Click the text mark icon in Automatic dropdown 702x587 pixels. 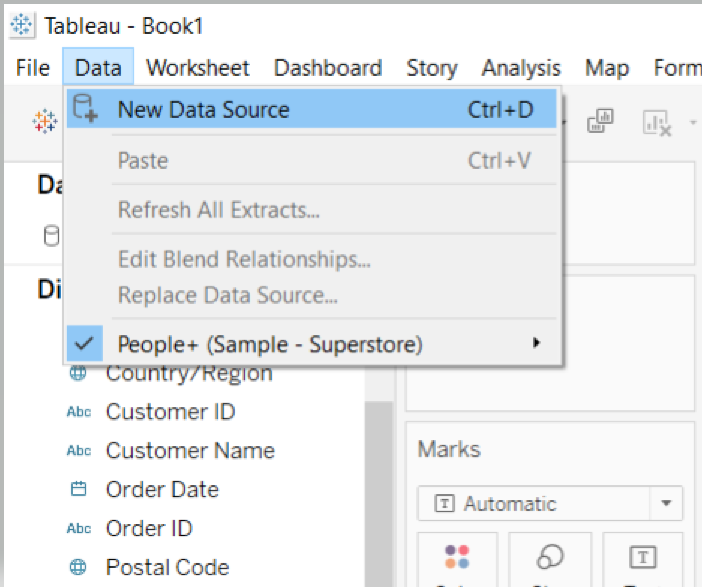(x=444, y=503)
